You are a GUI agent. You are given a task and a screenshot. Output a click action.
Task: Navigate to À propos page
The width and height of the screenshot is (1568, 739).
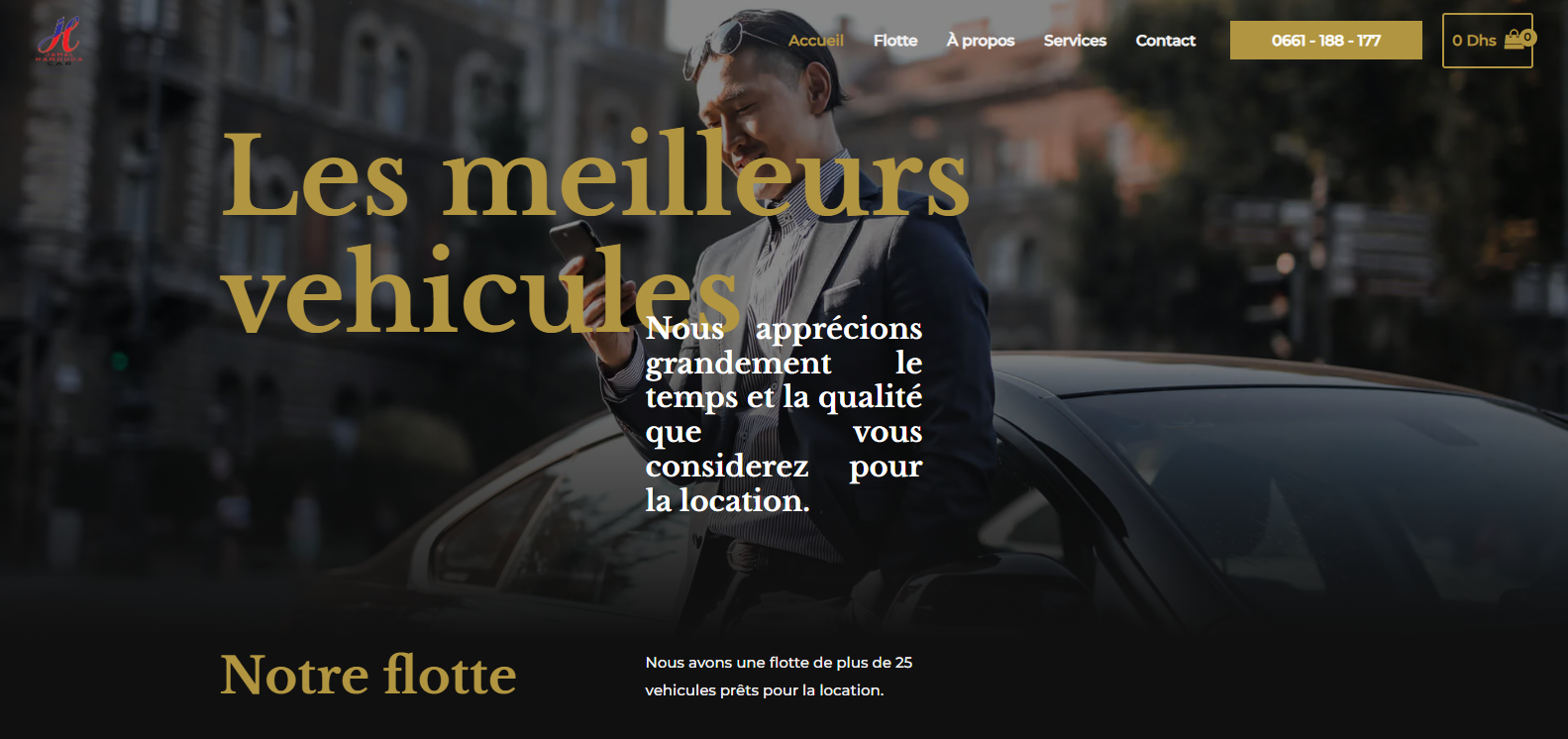981,41
